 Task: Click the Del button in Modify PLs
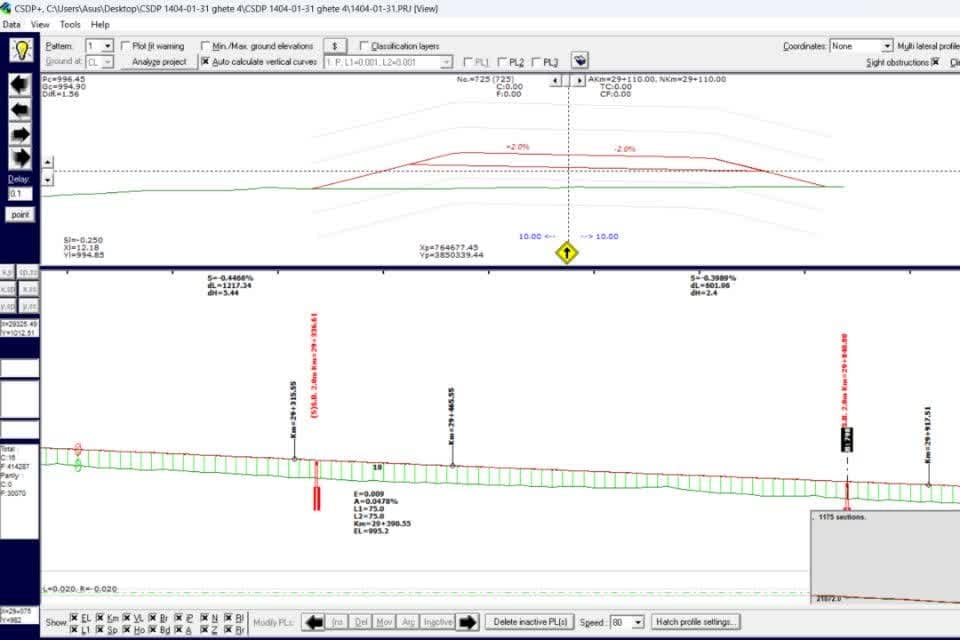click(x=361, y=622)
